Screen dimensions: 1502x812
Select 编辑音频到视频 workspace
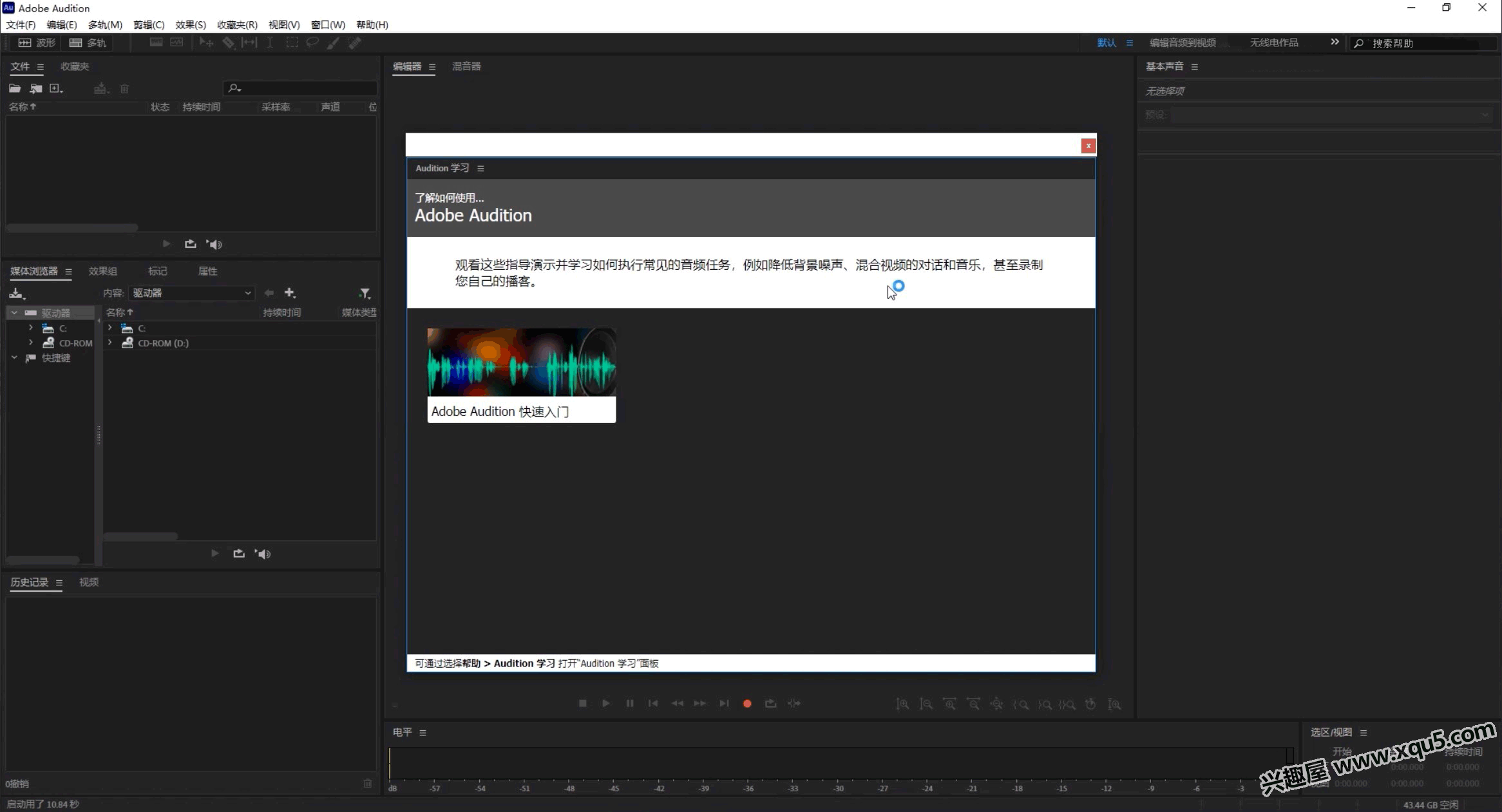tap(1183, 42)
